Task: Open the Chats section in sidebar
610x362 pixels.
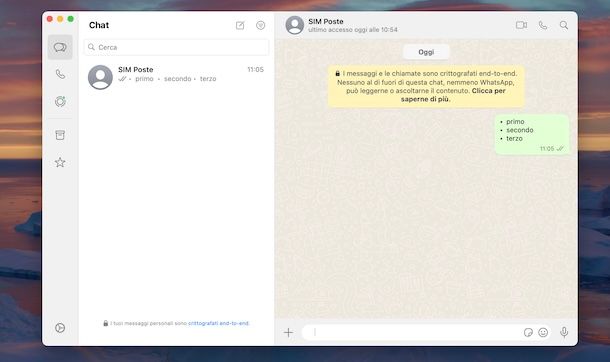Action: click(60, 47)
